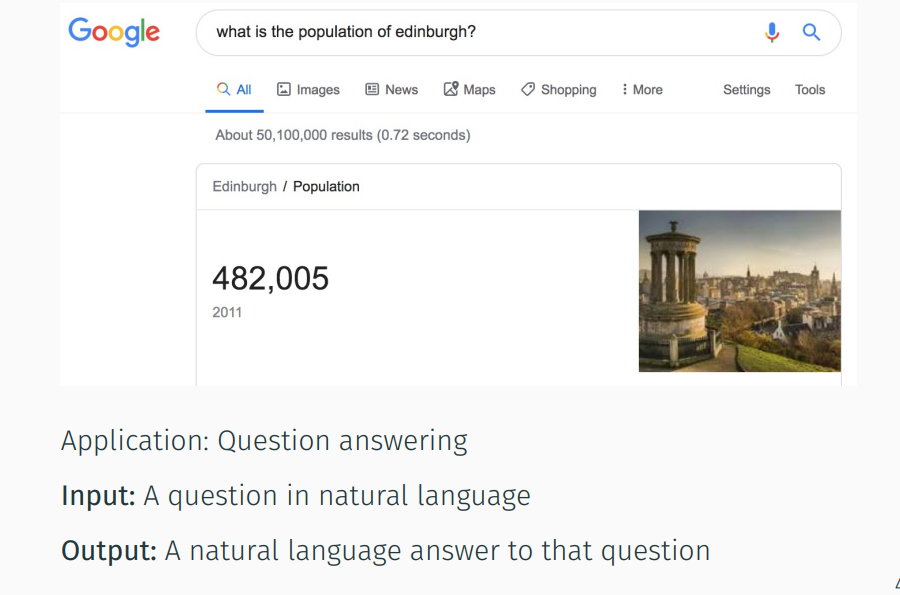
Task: Click the Edinburgh breadcrumb link
Action: (245, 187)
